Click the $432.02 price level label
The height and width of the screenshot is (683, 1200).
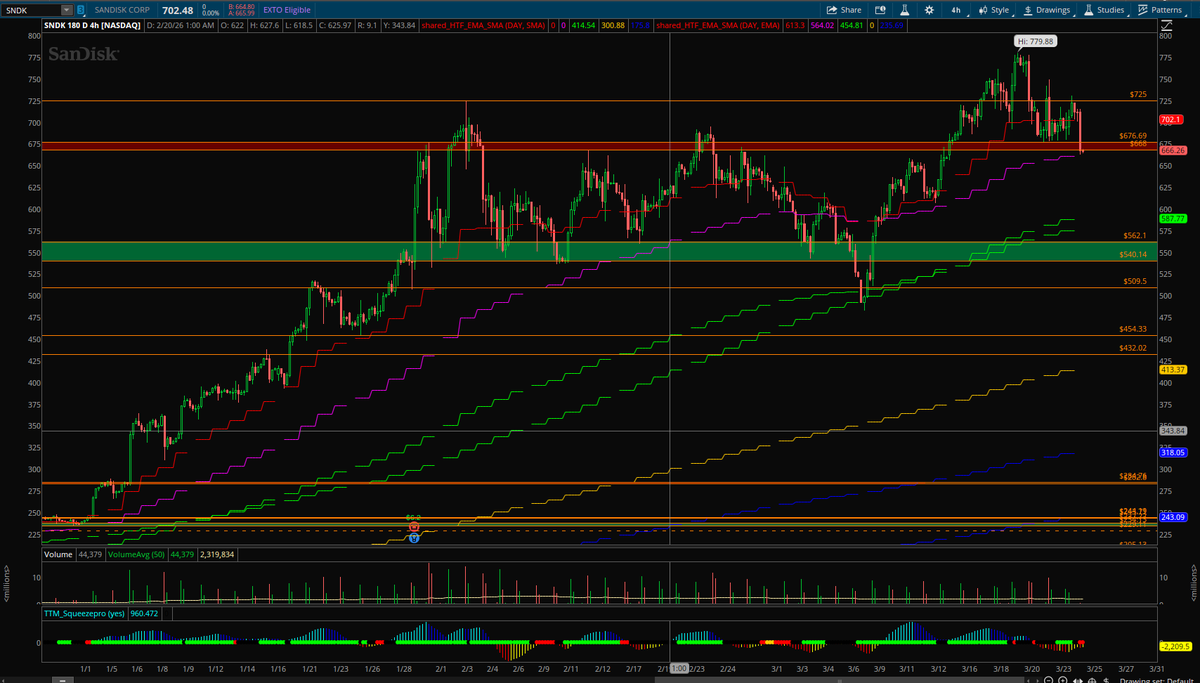click(1132, 348)
